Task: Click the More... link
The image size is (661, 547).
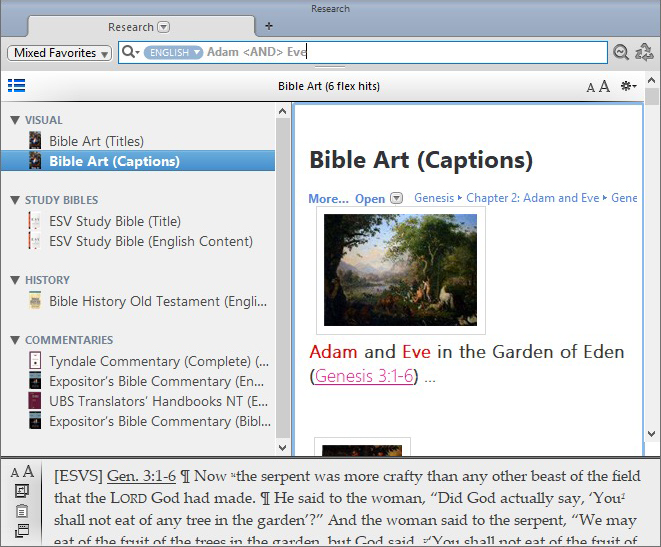Action: (328, 198)
